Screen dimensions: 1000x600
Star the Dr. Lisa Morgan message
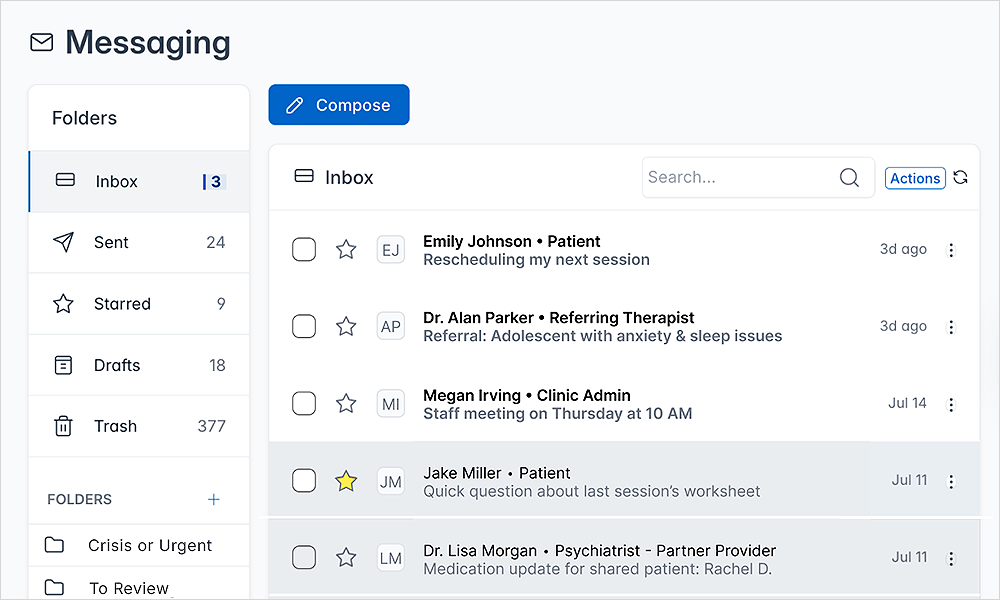tap(346, 558)
